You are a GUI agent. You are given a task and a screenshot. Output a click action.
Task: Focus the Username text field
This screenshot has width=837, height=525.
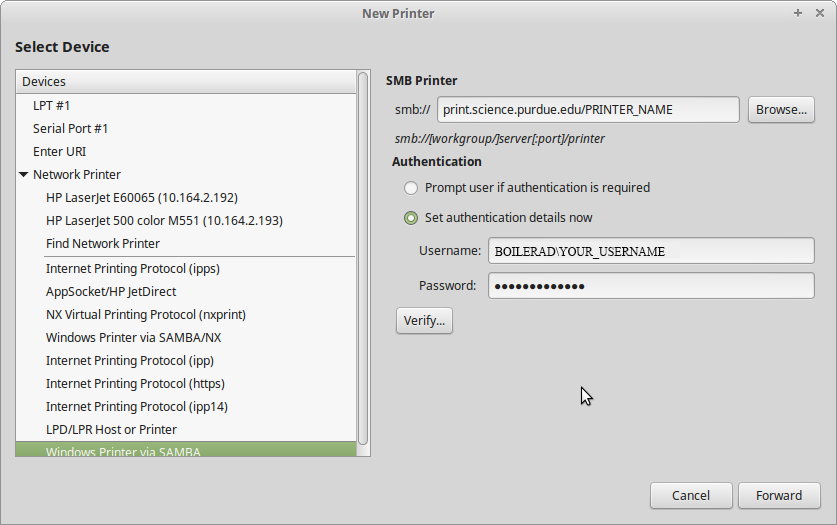click(650, 251)
